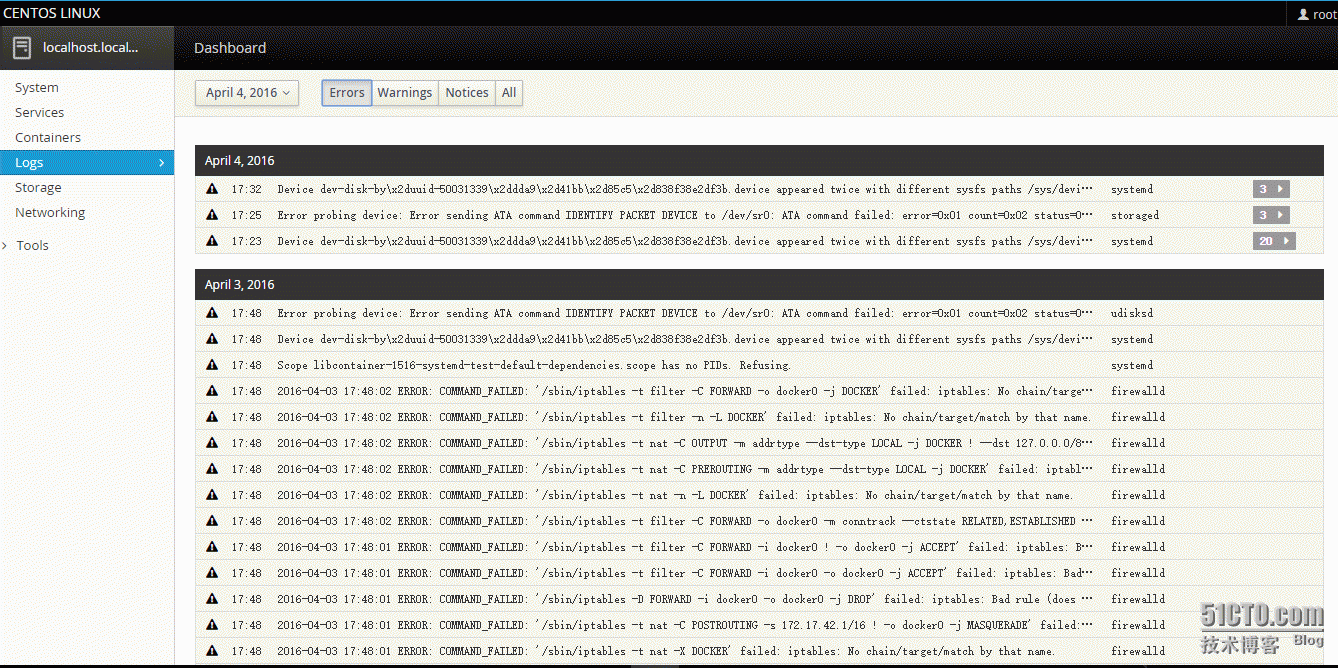This screenshot has width=1338, height=668.
Task: Click warning icon of udisksd error entry
Action: click(212, 313)
